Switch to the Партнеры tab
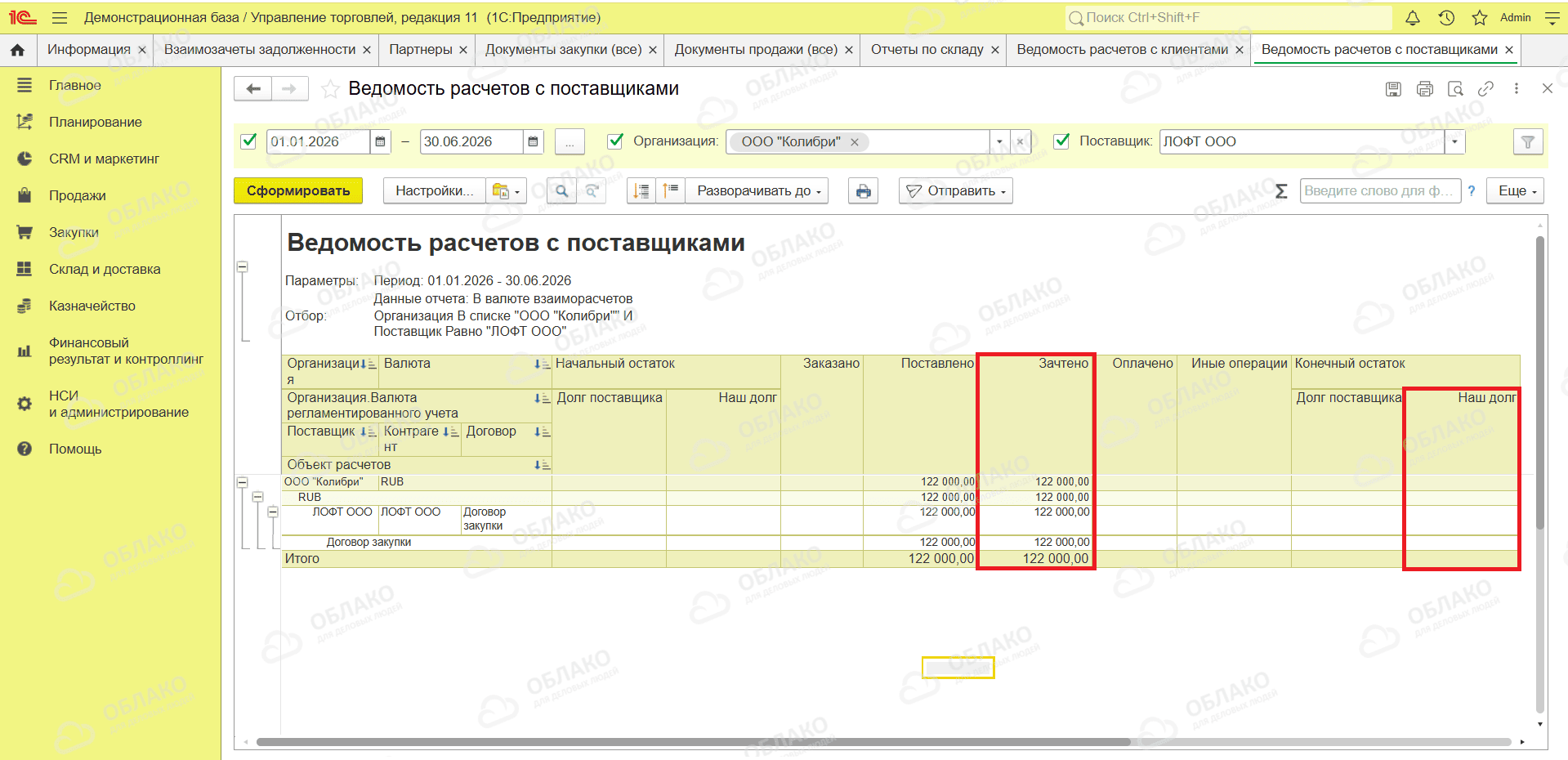 pos(421,50)
